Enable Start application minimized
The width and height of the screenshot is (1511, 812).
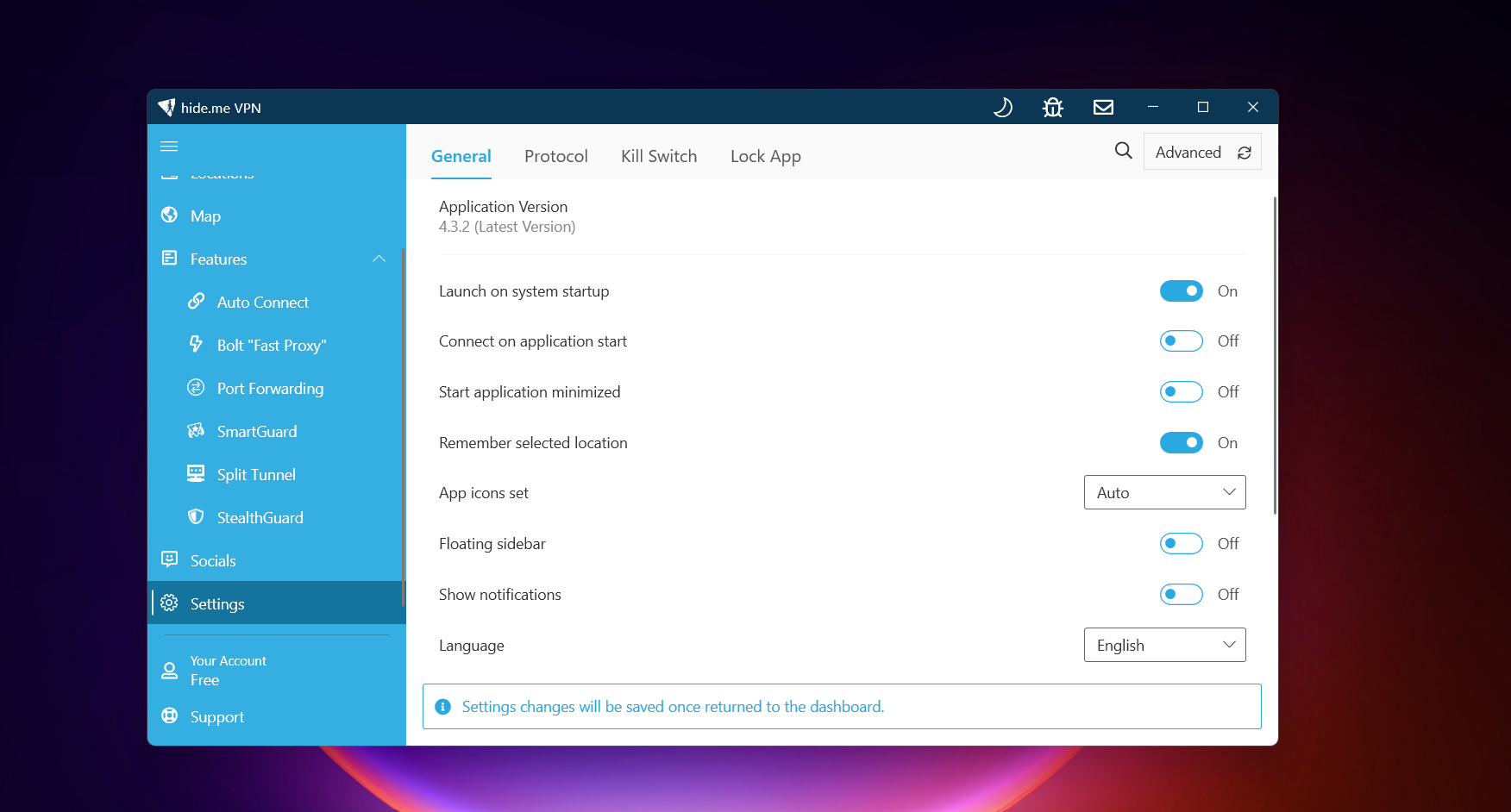click(1182, 392)
